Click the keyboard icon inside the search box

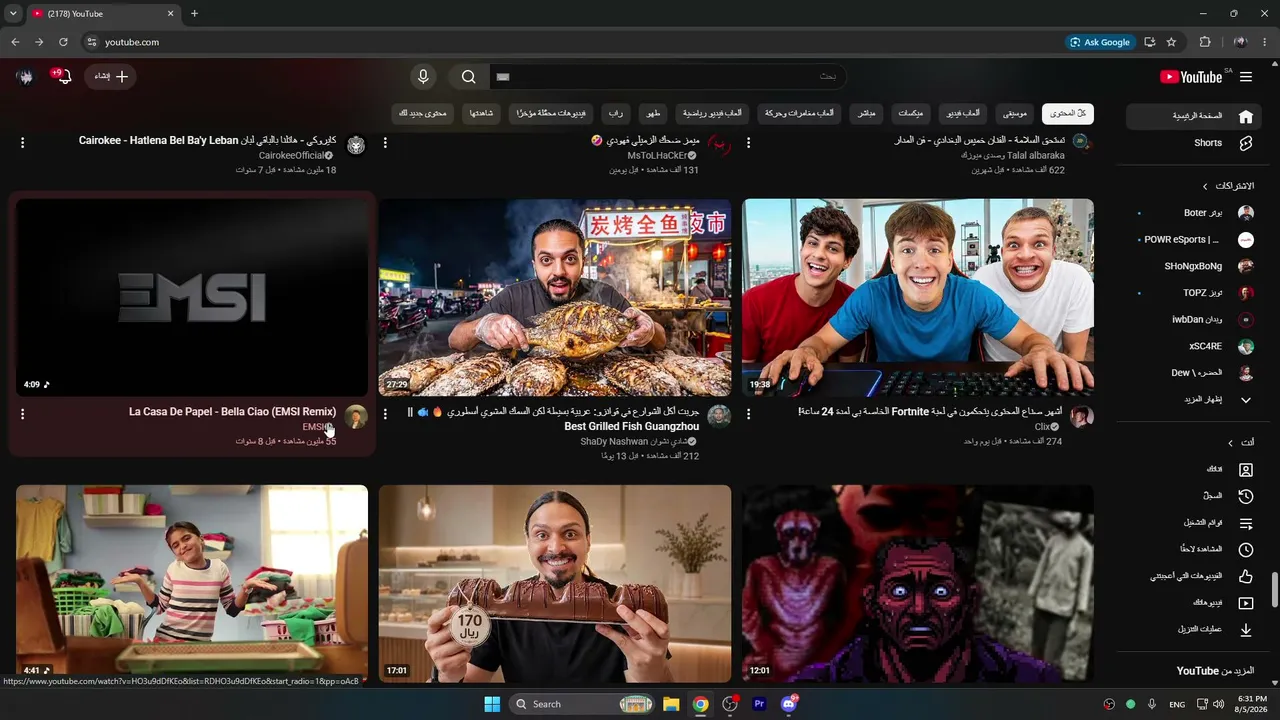(503, 77)
